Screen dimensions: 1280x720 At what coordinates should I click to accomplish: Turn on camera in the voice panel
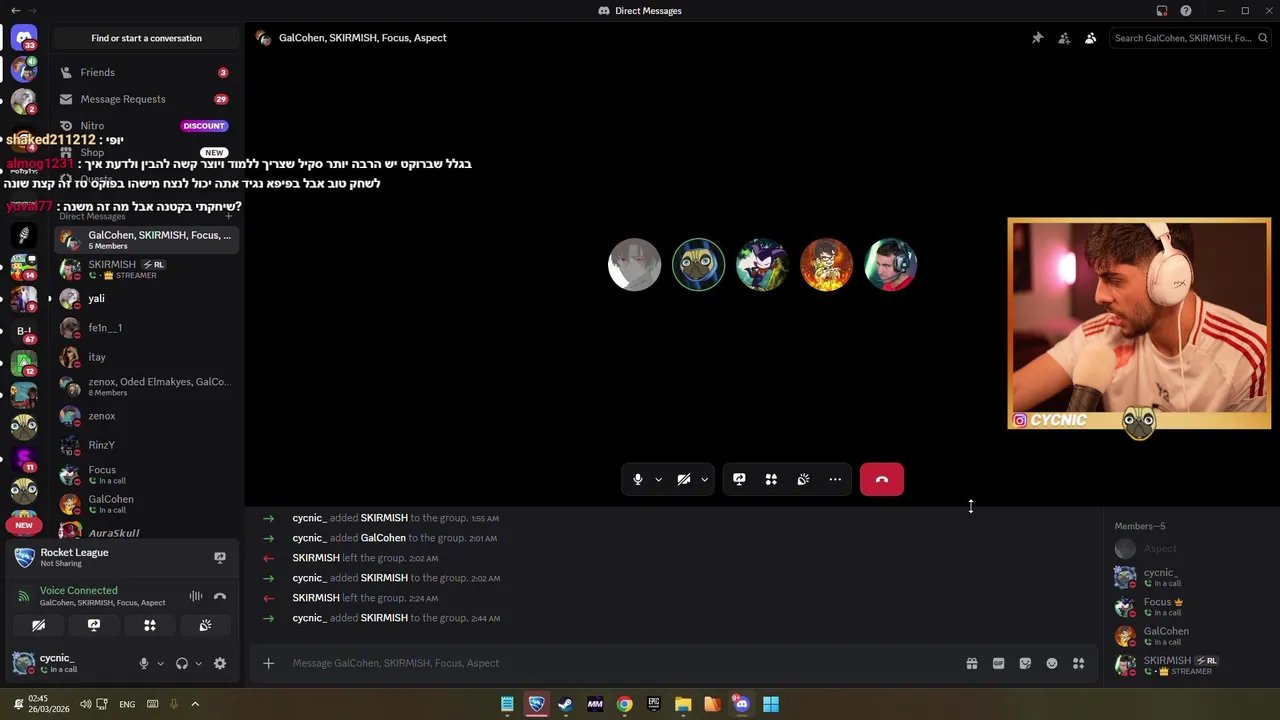[38, 626]
